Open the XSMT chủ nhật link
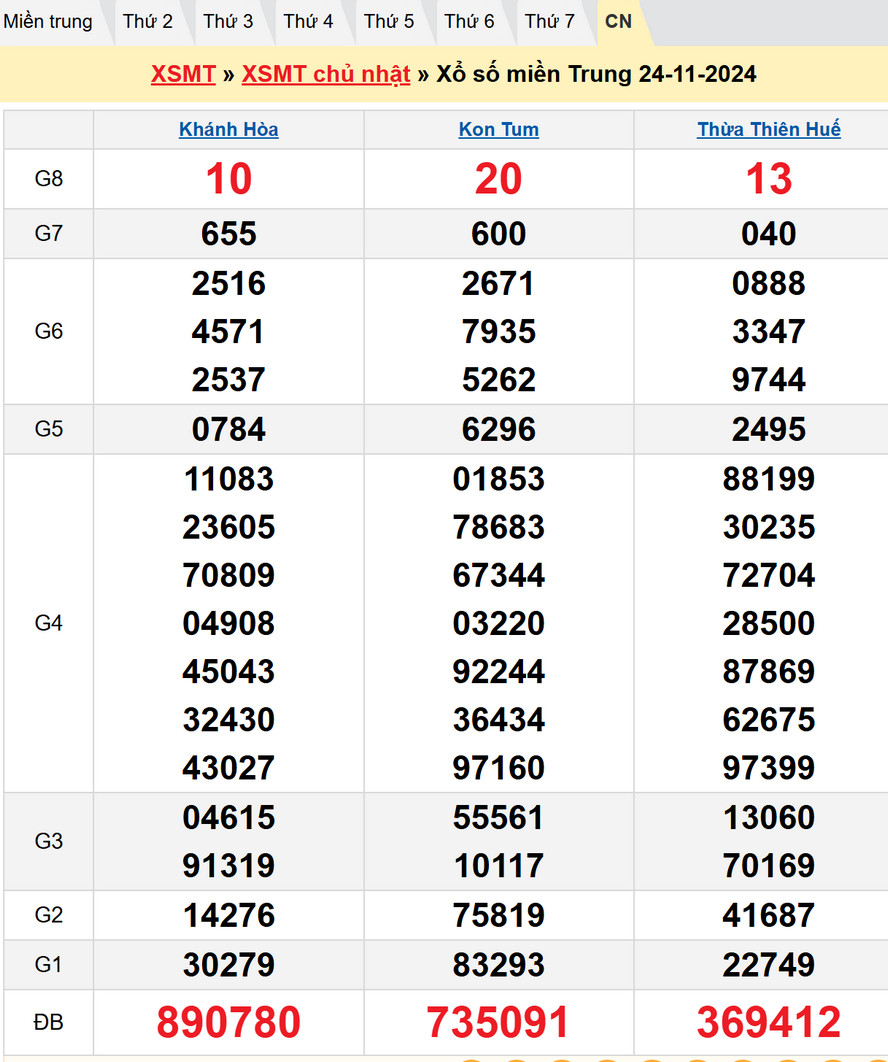Image resolution: width=888 pixels, height=1062 pixels. point(326,74)
